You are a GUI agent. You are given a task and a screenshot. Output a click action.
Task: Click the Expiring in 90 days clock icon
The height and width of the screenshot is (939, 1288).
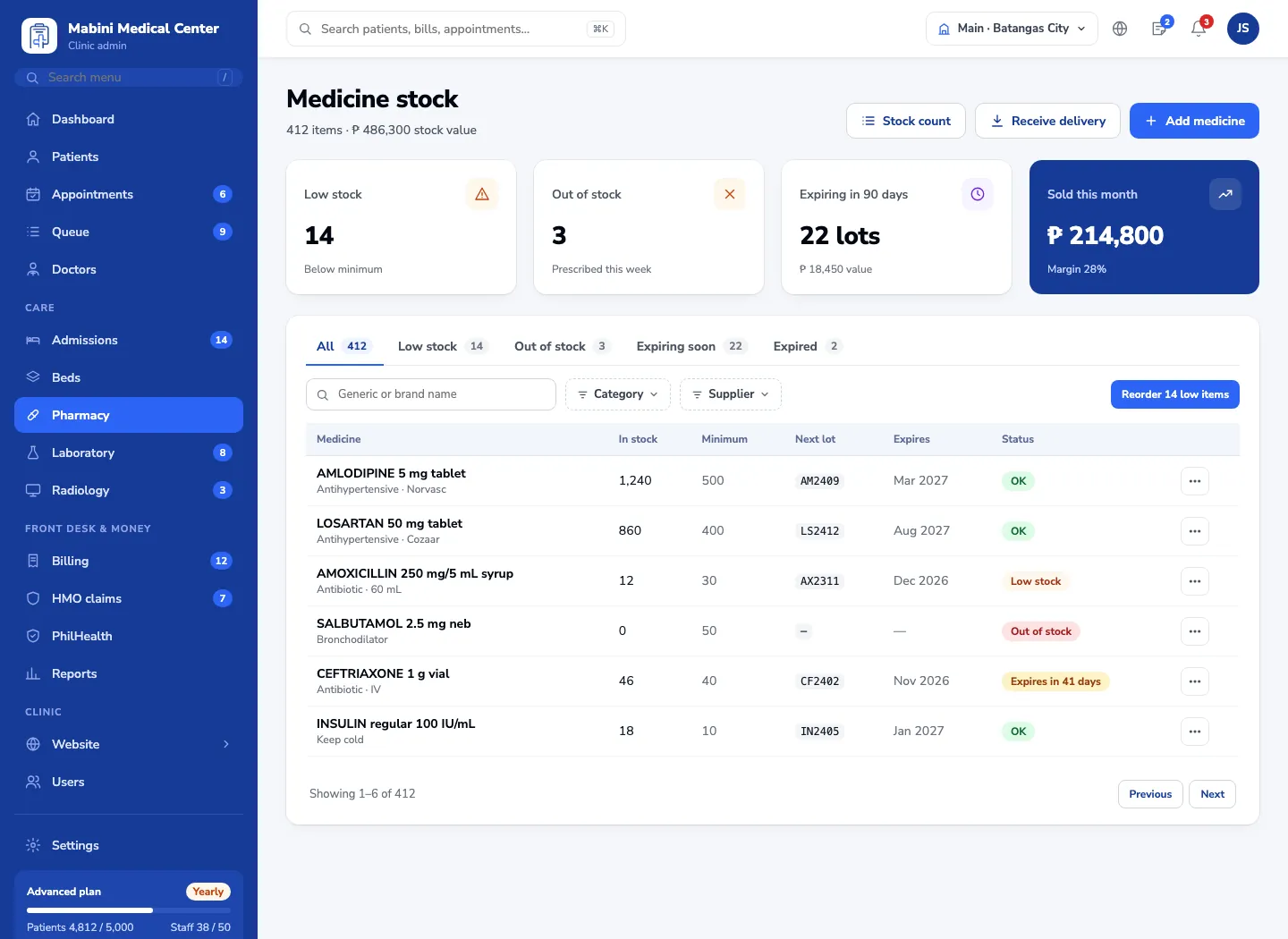[978, 194]
